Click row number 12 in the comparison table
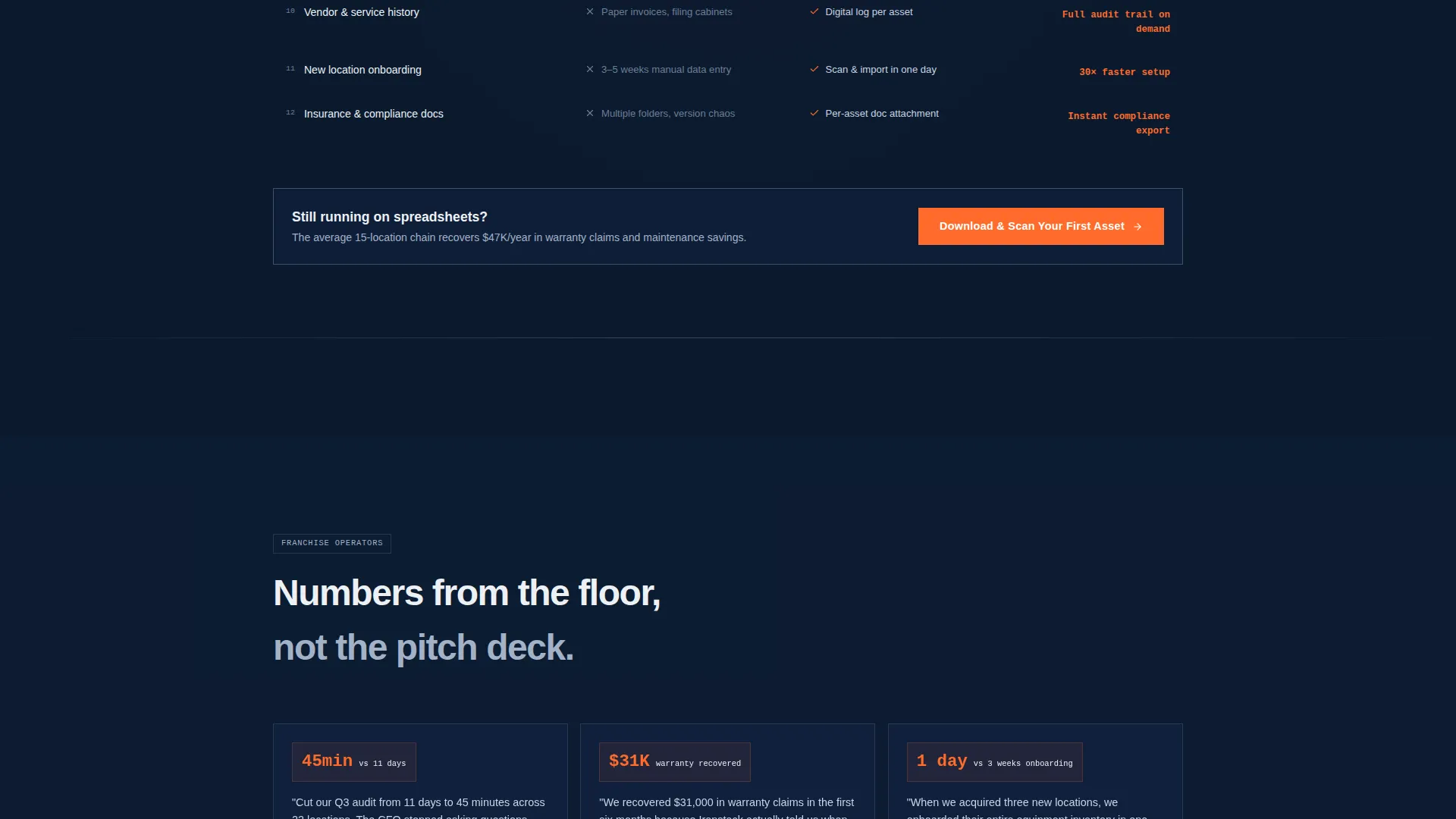The height and width of the screenshot is (819, 1456). click(x=290, y=113)
